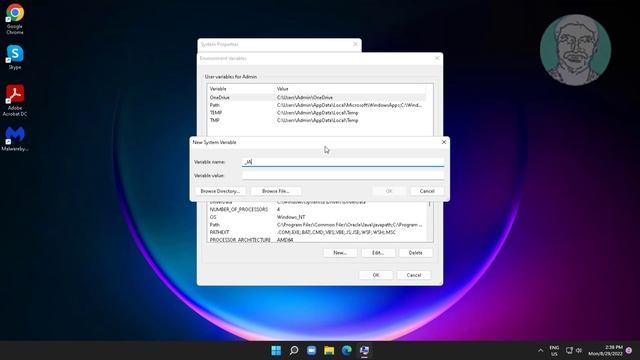Image resolution: width=640 pixels, height=360 pixels.
Task: Select OneDrive user variable row
Action: 317,98
